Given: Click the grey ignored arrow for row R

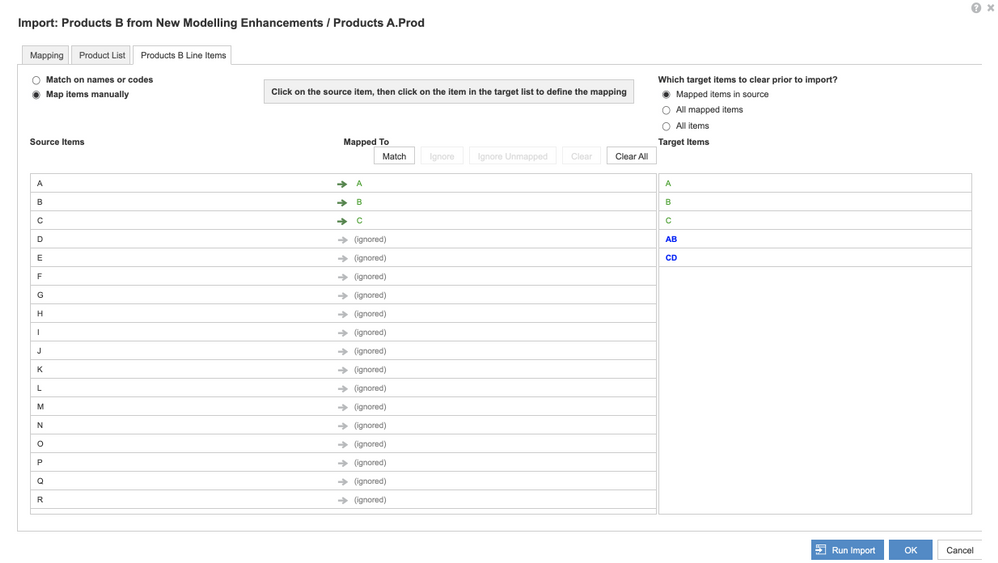Looking at the screenshot, I should [x=343, y=500].
